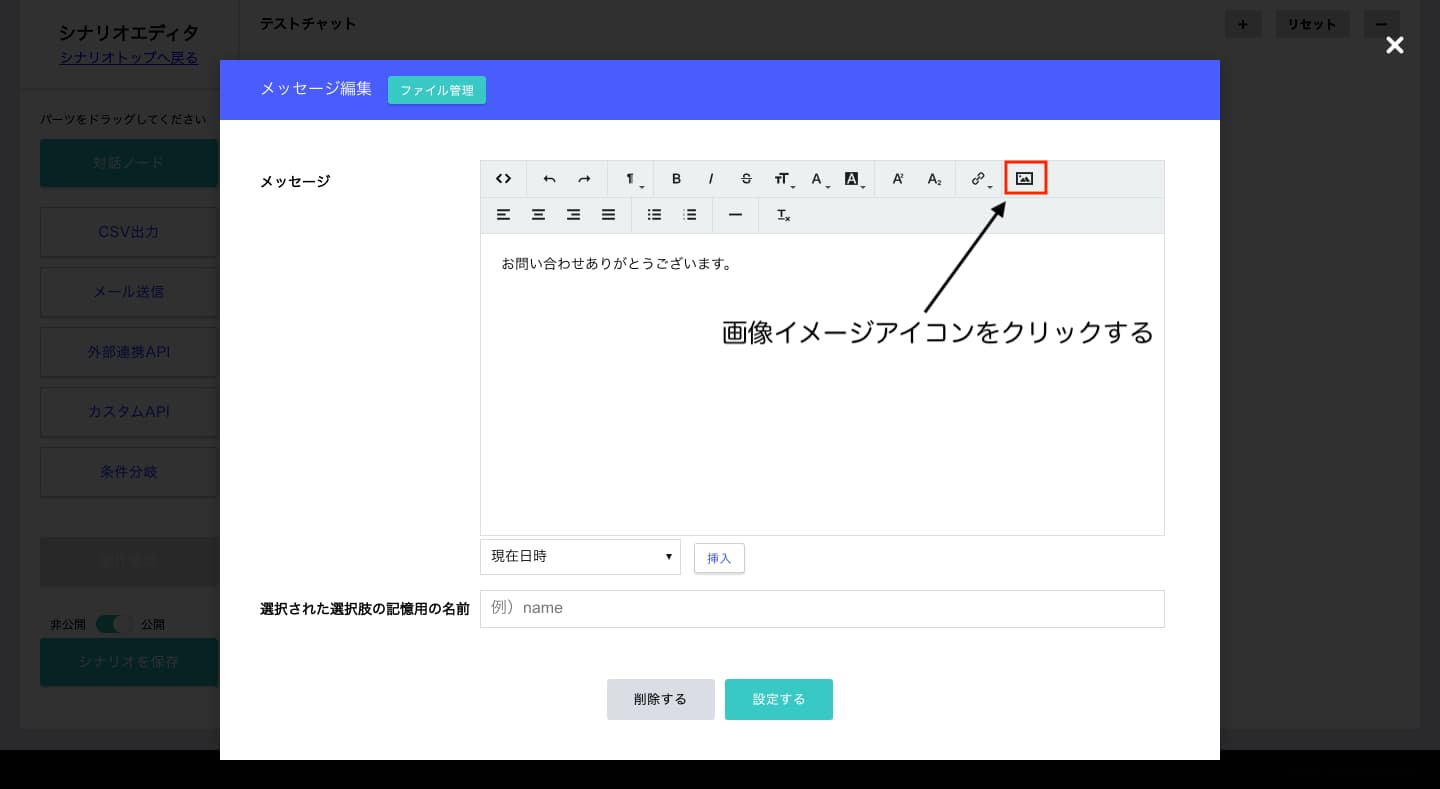Viewport: 1440px width, 789px height.
Task: Open the HTML source code view
Action: point(504,179)
